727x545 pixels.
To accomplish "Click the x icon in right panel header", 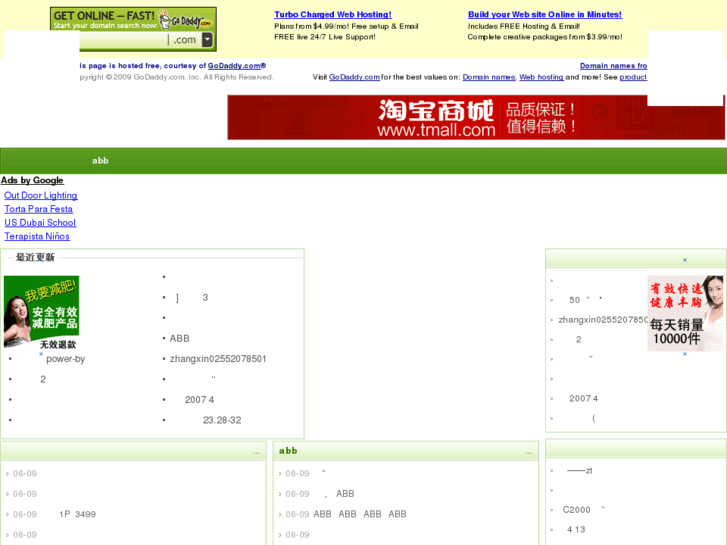I will 685,260.
